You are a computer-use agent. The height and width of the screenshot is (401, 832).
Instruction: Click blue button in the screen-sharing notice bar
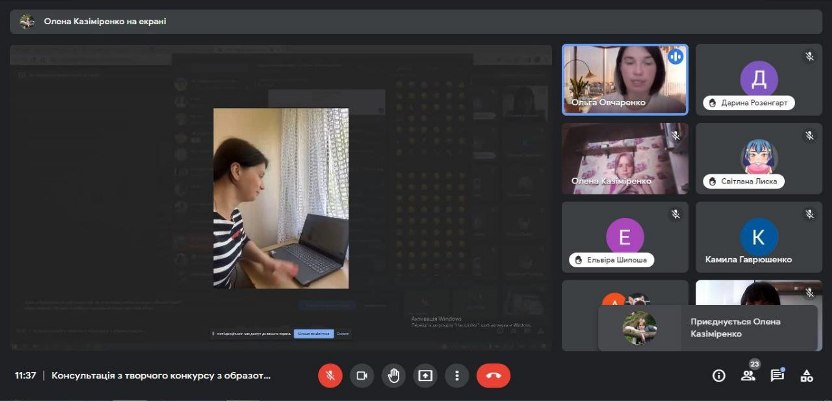pyautogui.click(x=314, y=334)
